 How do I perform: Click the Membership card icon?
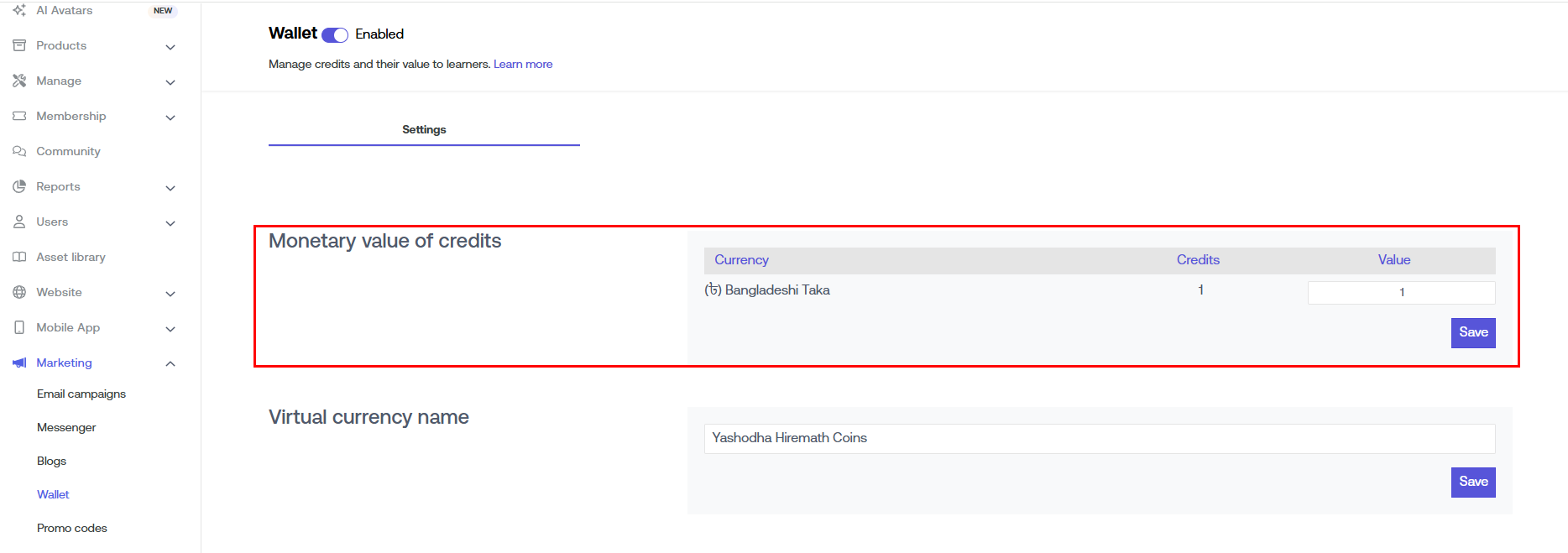pyautogui.click(x=19, y=116)
